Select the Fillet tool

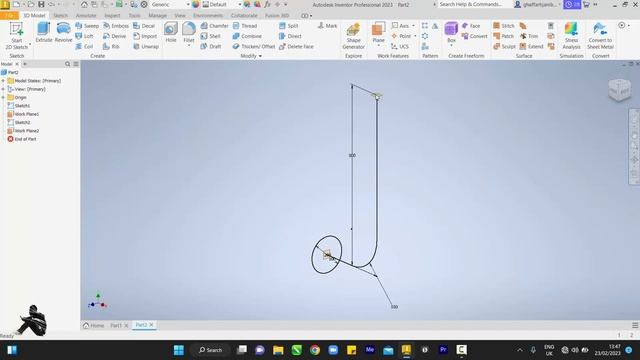189,31
